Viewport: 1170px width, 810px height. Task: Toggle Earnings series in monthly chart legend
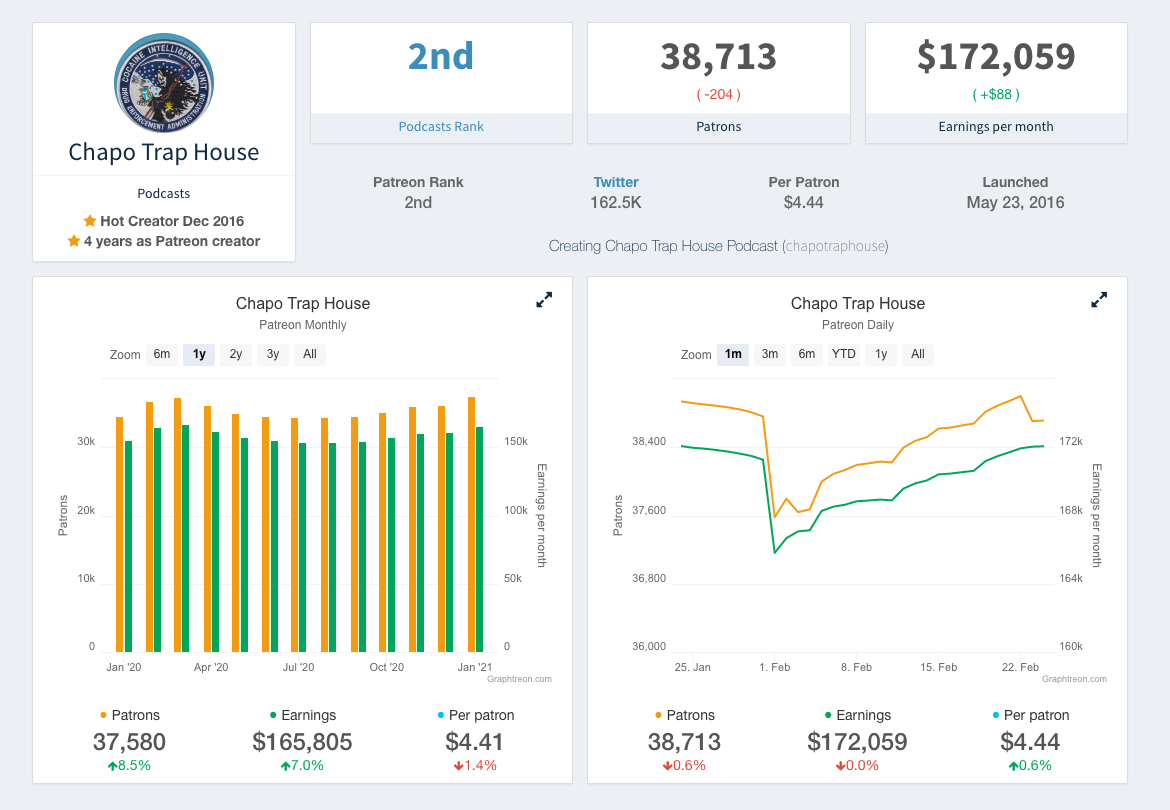click(303, 715)
